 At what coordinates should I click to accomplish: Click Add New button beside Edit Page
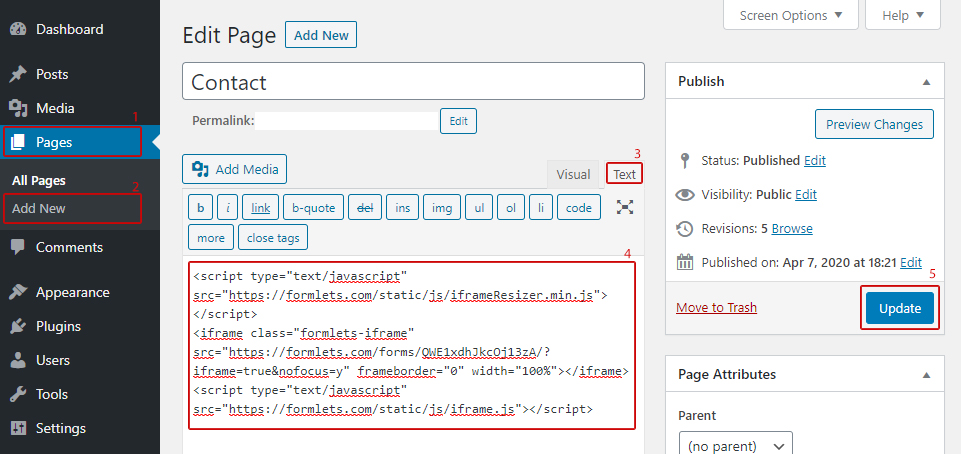tap(321, 35)
